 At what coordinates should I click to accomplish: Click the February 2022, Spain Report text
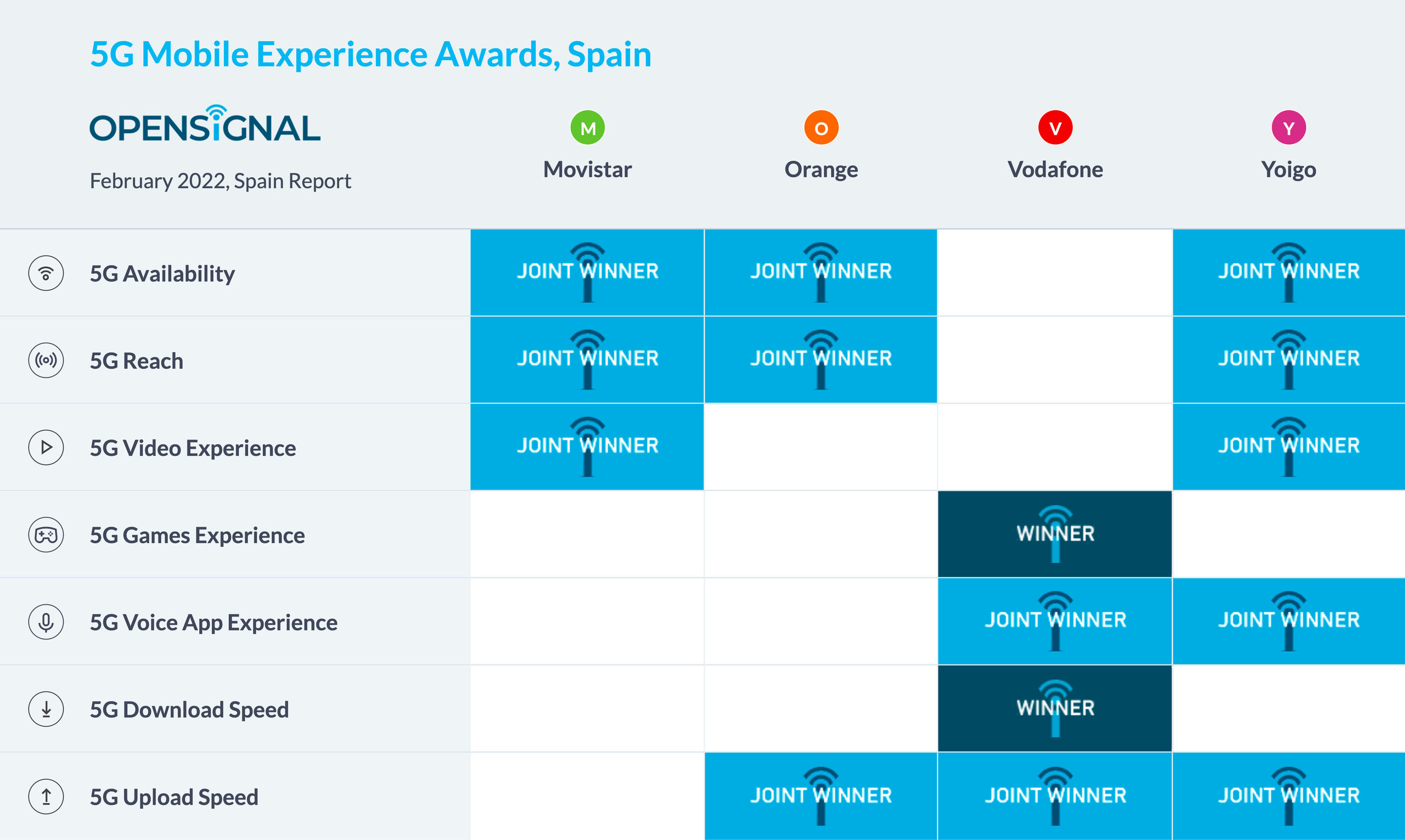220,181
